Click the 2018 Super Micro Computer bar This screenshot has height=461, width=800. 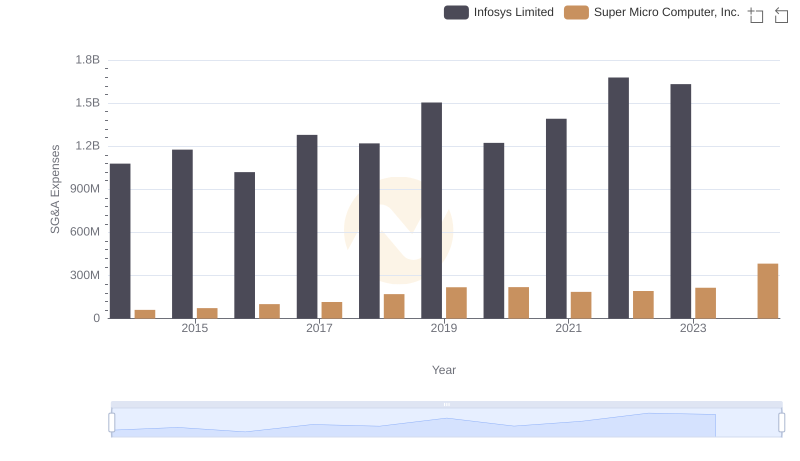click(x=394, y=306)
